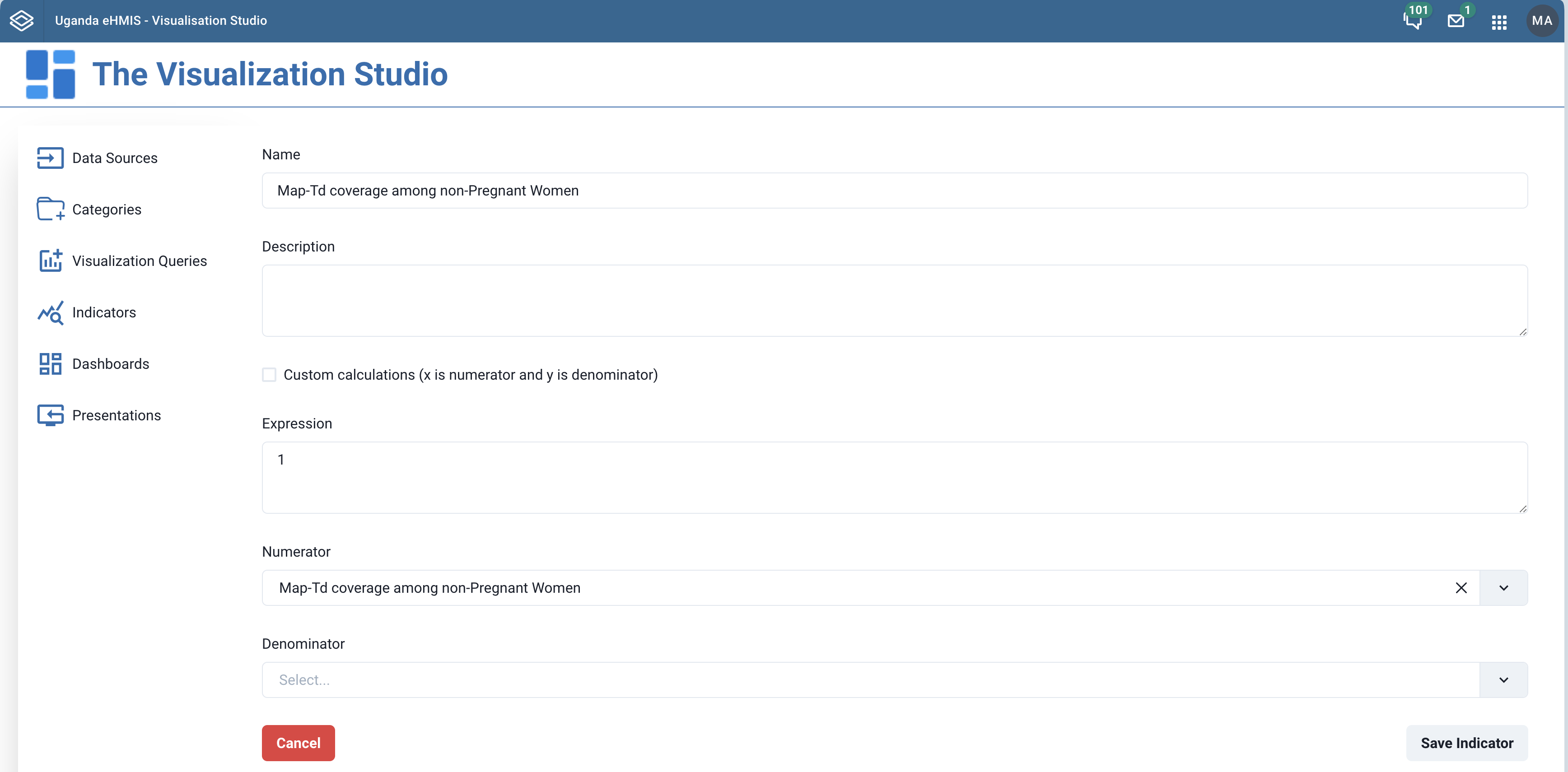Screen dimensions: 1568x772
Task: Enable the Custom calculations checkbox
Action: point(269,375)
